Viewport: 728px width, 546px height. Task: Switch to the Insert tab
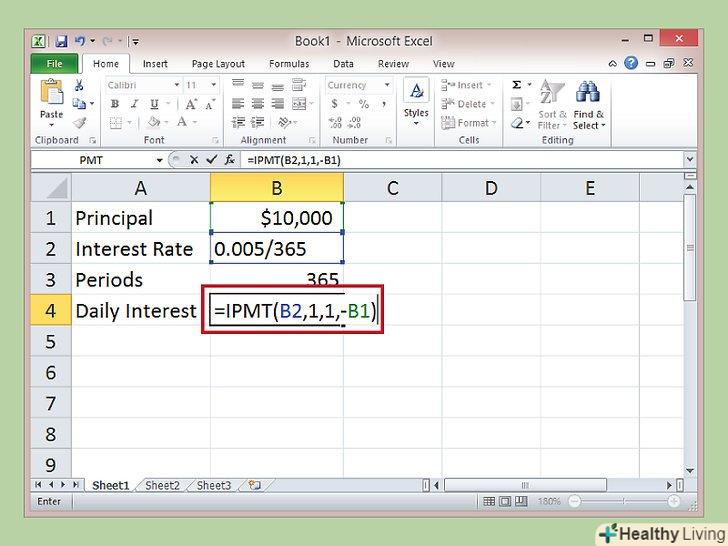pyautogui.click(x=155, y=64)
